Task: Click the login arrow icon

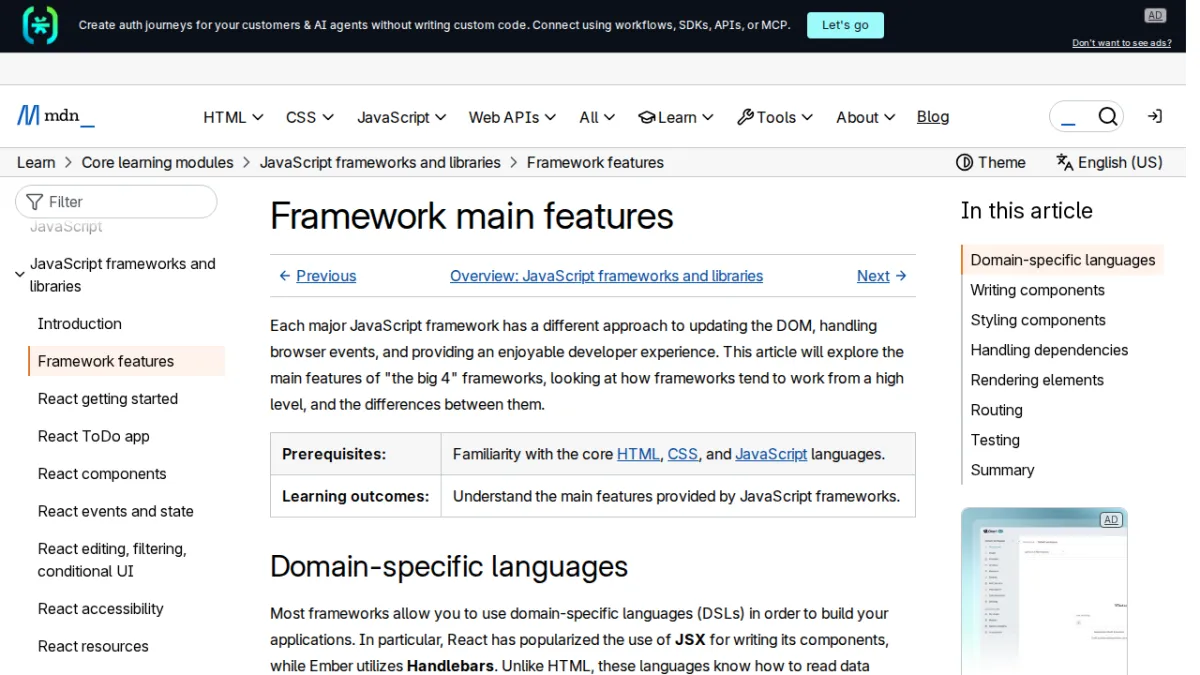Action: [x=1154, y=117]
